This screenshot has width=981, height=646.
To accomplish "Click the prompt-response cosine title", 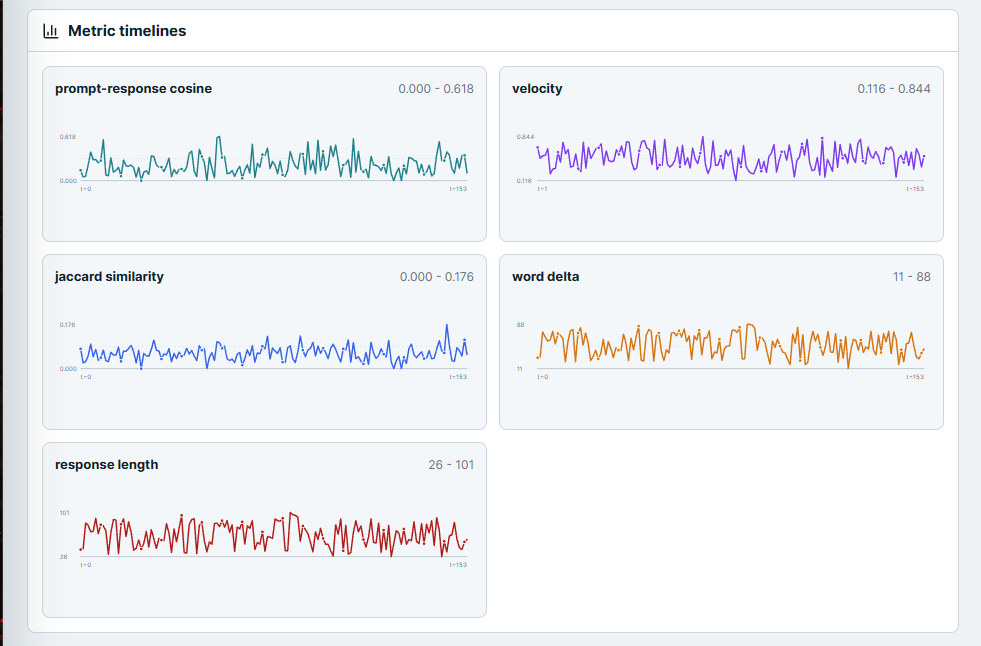I will tap(133, 89).
